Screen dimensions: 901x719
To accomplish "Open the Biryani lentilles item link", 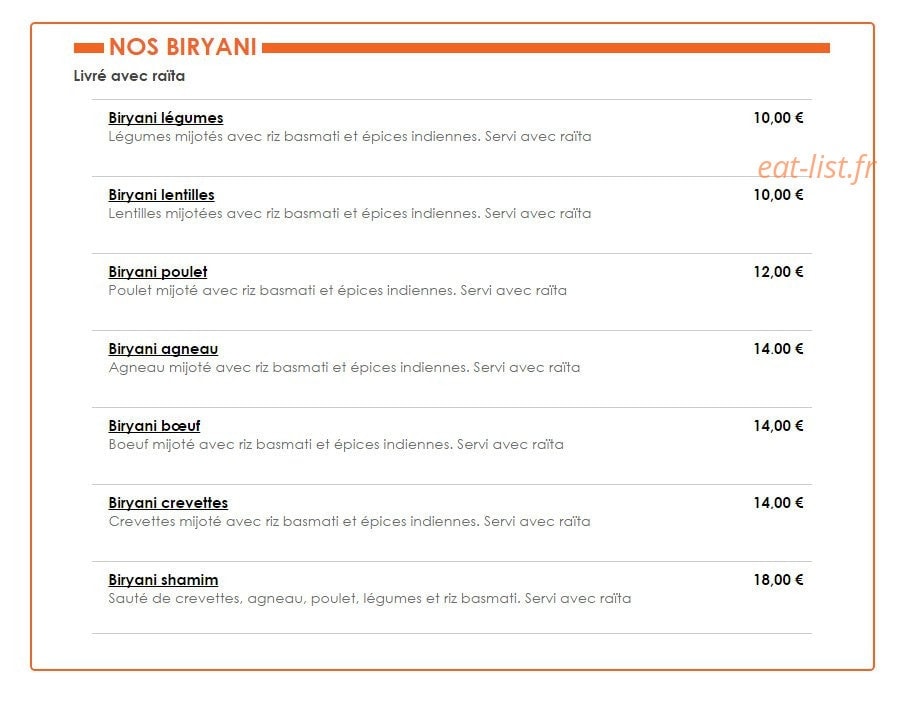I will (161, 195).
